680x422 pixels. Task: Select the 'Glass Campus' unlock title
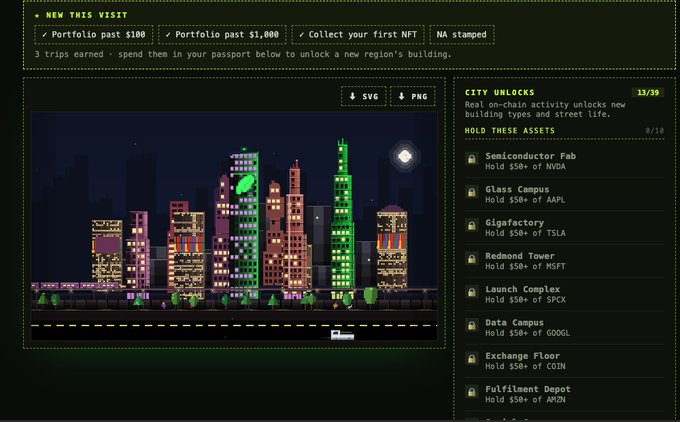click(x=517, y=189)
